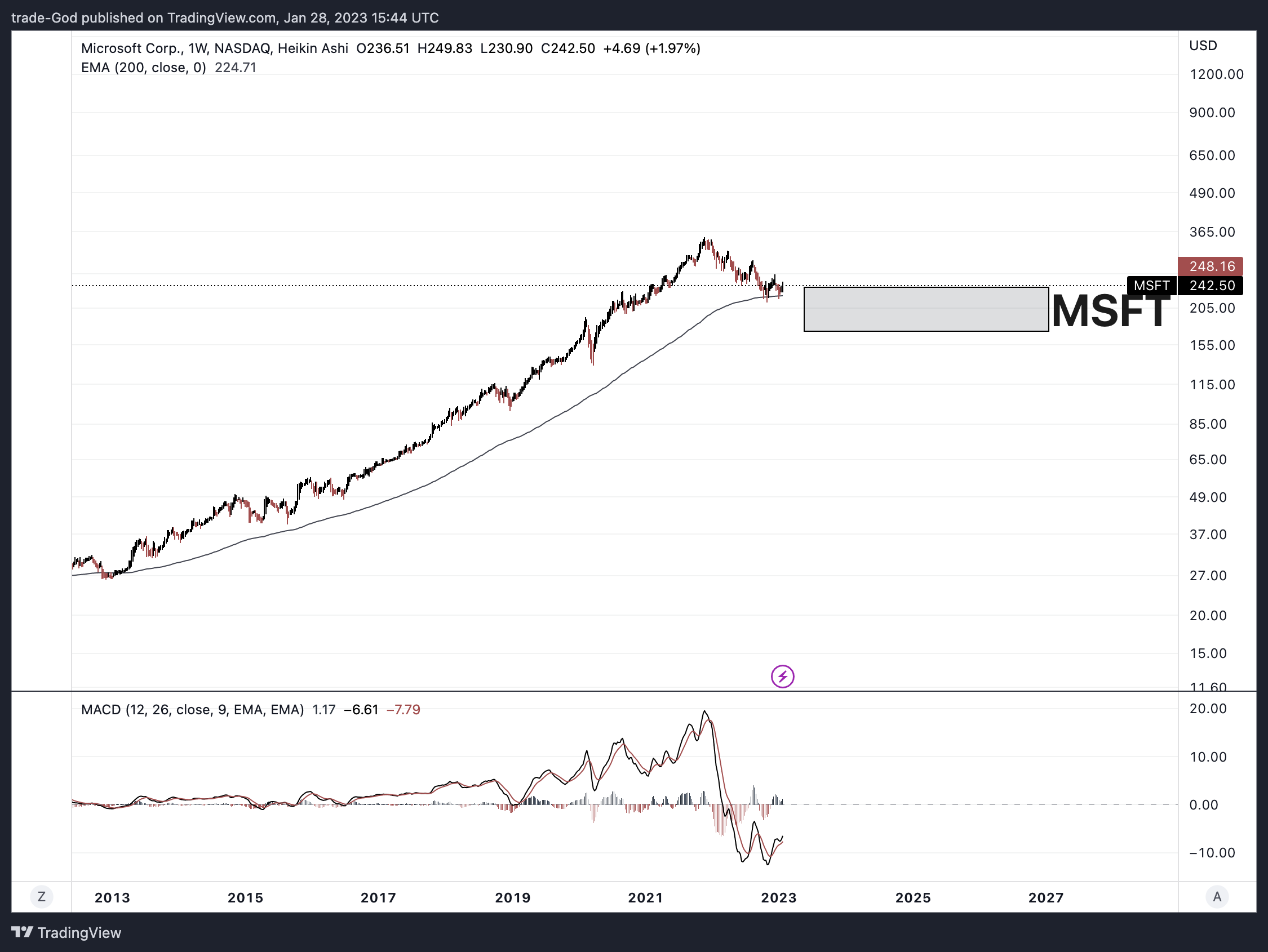The image size is (1268, 952).
Task: Click the 2017 time axis label
Action: (x=378, y=897)
